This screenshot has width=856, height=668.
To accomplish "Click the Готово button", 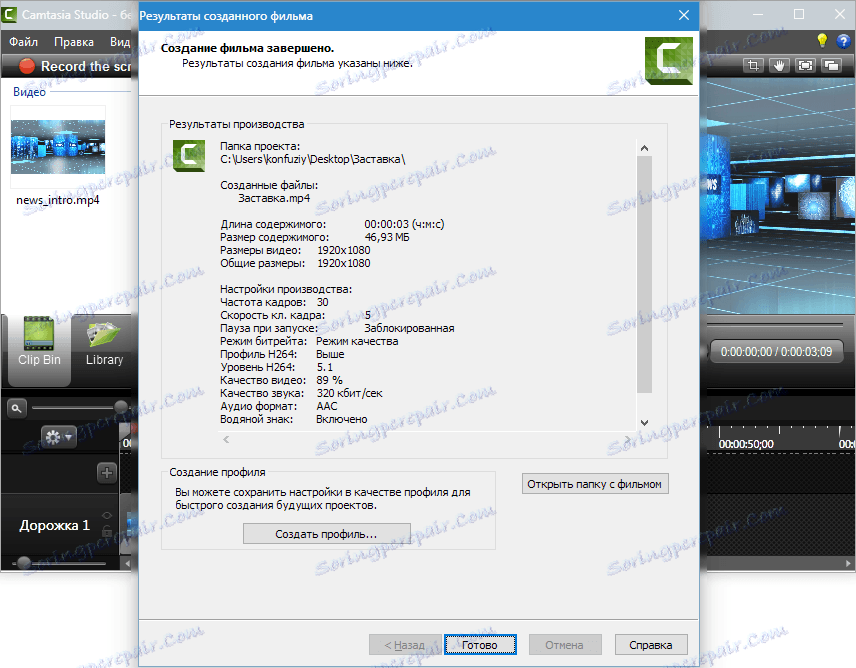I will tap(480, 644).
